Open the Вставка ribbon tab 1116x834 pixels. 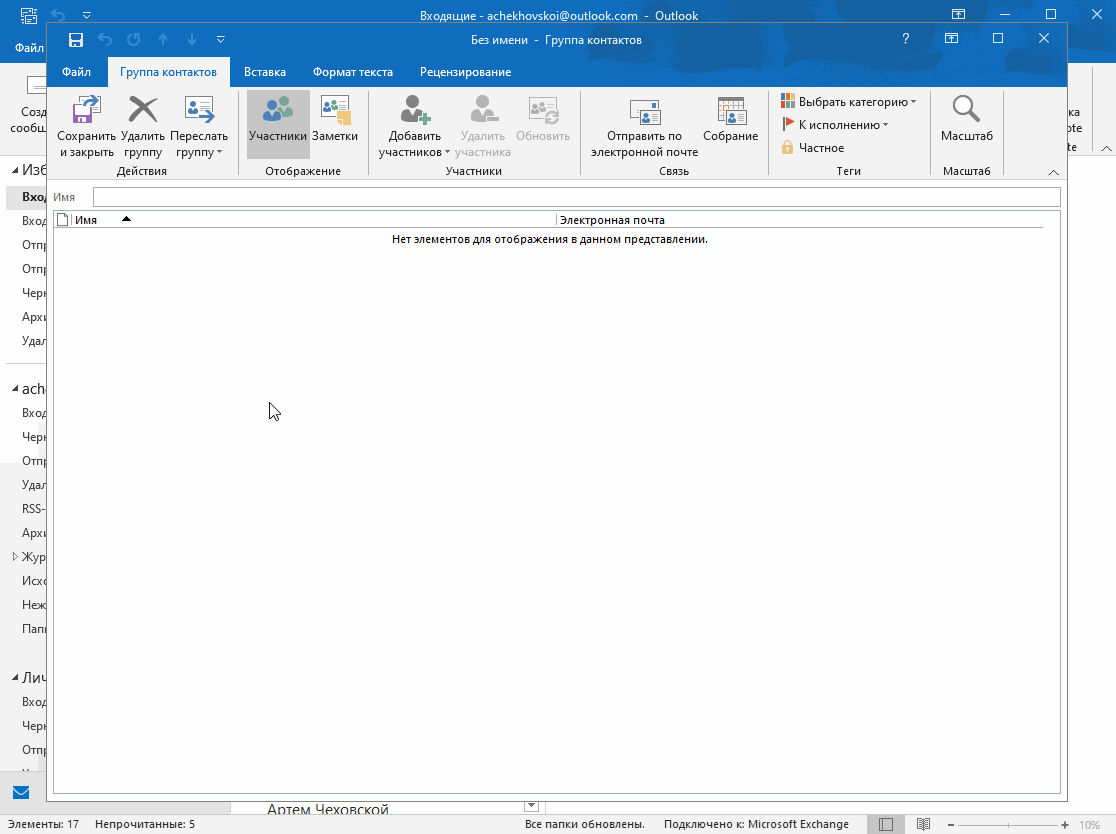click(x=265, y=72)
